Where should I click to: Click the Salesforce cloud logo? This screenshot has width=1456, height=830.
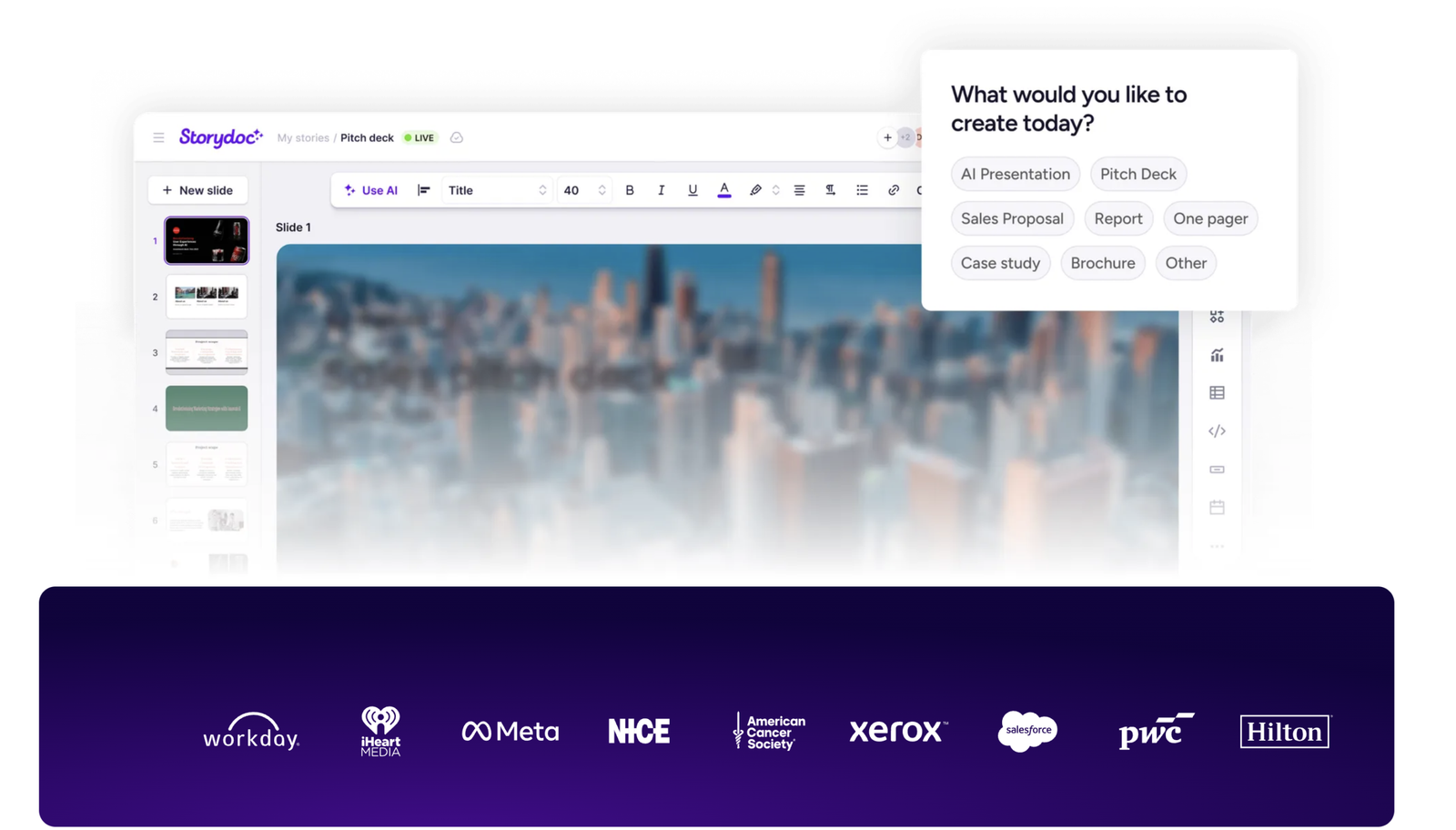[1027, 731]
